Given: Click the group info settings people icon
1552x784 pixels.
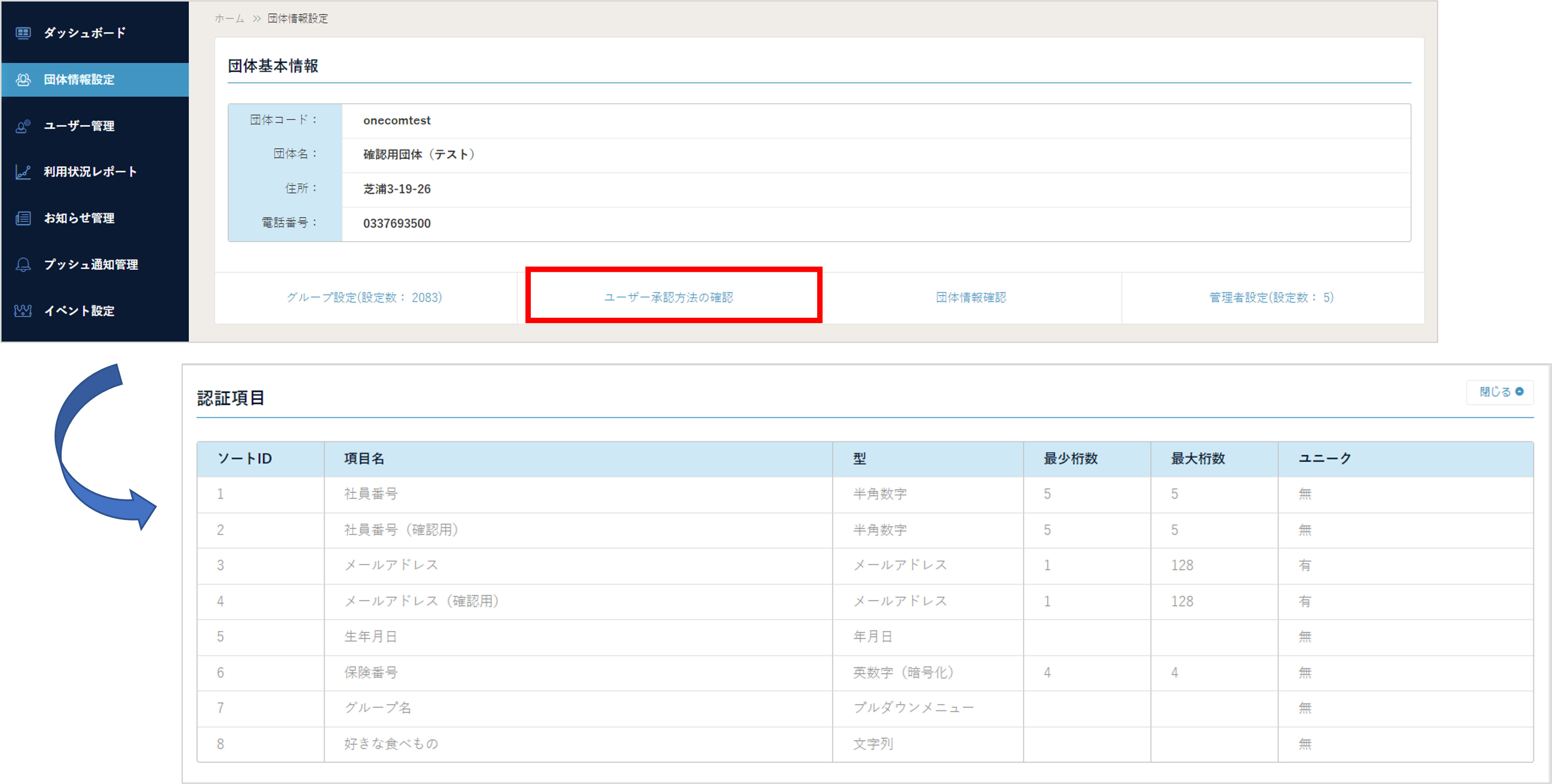Looking at the screenshot, I should point(23,80).
